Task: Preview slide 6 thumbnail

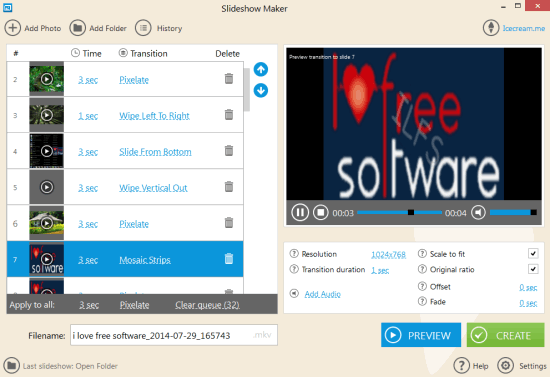Action: click(47, 223)
